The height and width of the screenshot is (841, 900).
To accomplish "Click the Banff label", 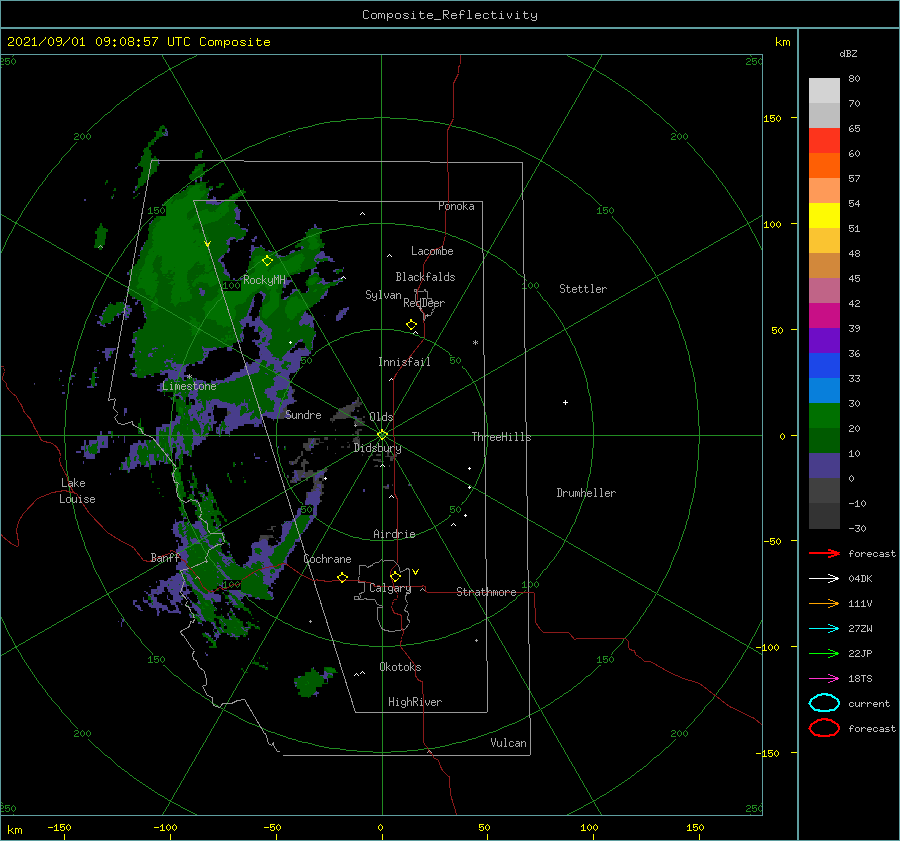I will point(165,557).
